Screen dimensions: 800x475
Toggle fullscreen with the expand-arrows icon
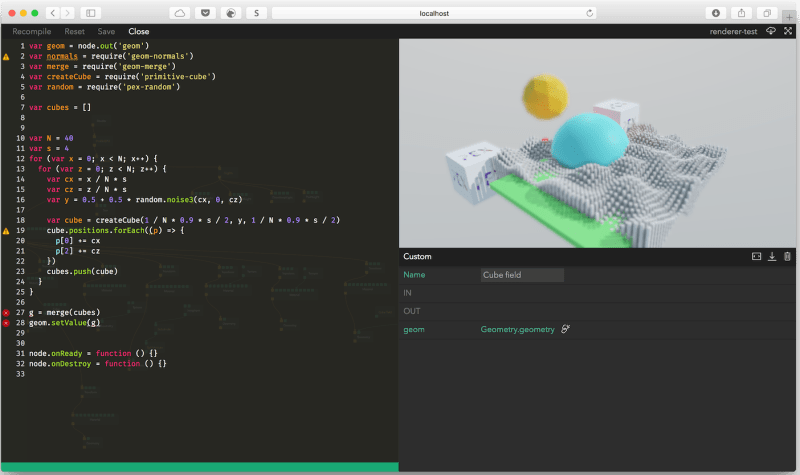pyautogui.click(x=788, y=31)
